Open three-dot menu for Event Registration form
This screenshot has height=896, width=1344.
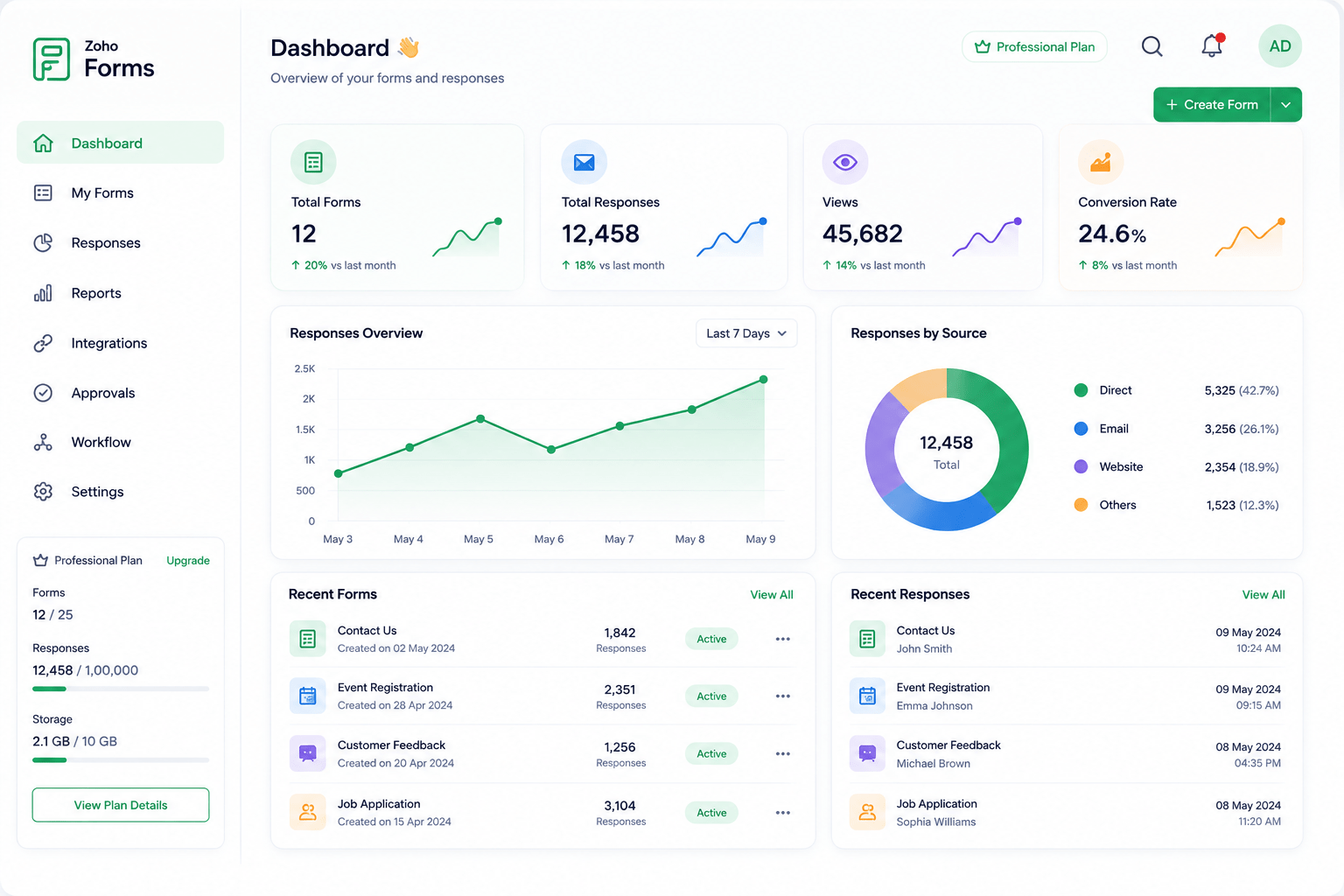point(782,696)
